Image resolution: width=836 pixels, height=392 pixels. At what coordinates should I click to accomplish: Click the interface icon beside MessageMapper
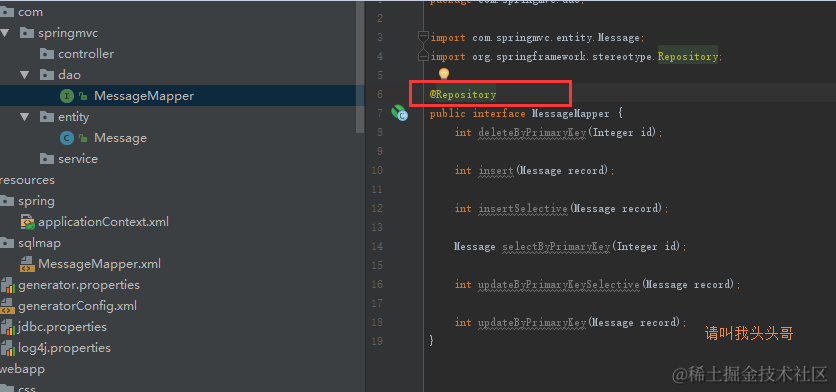tap(66, 96)
